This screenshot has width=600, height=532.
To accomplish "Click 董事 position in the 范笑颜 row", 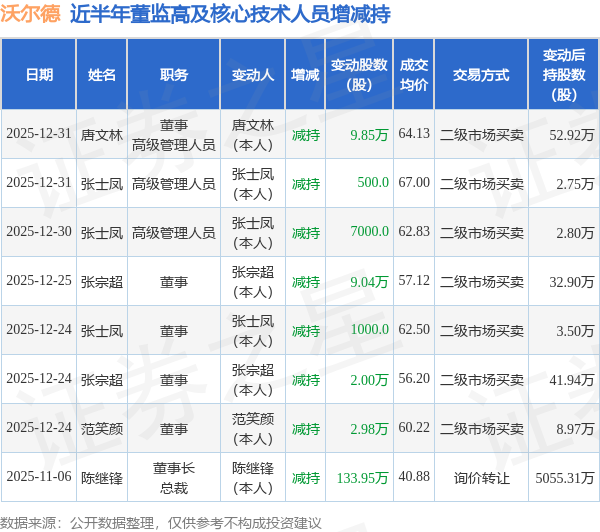I will coord(174,429).
